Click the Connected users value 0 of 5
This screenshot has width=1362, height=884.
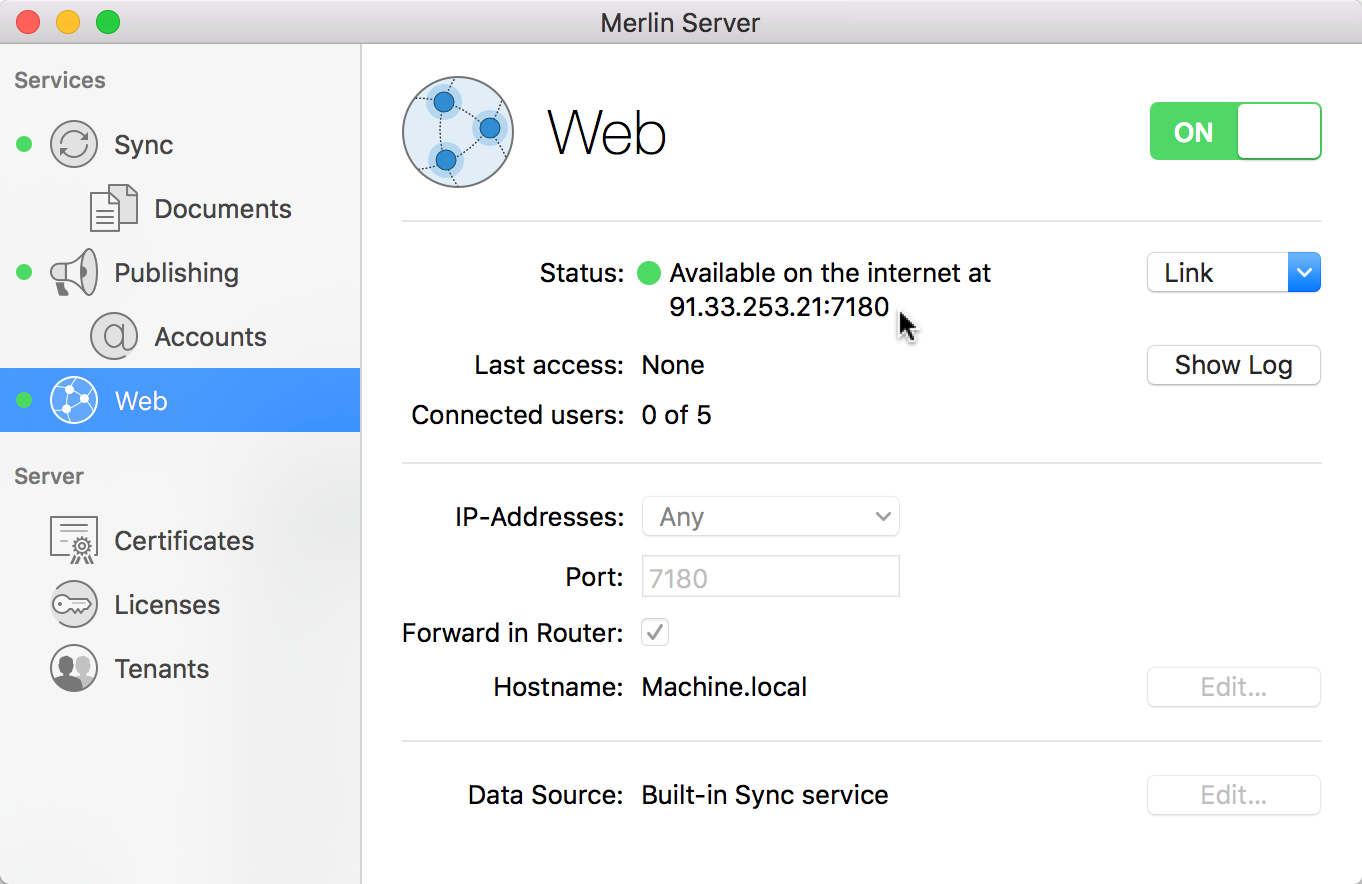coord(677,415)
